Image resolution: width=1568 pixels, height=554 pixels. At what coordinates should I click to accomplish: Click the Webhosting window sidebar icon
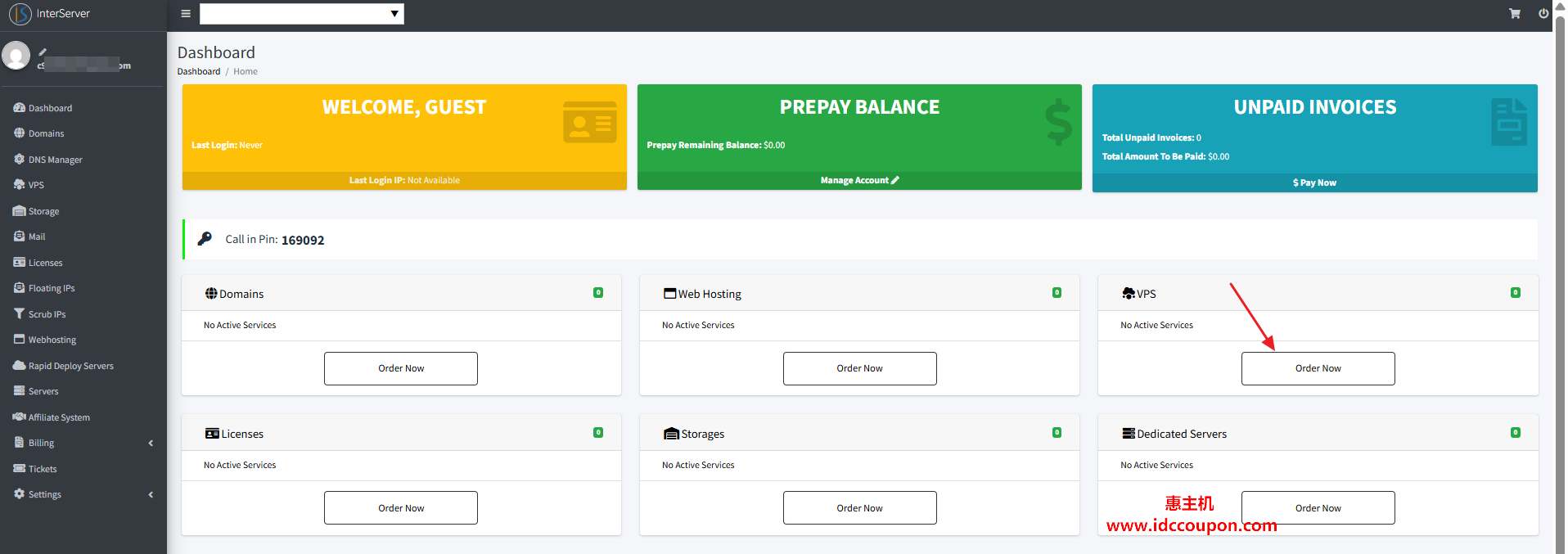pos(19,339)
